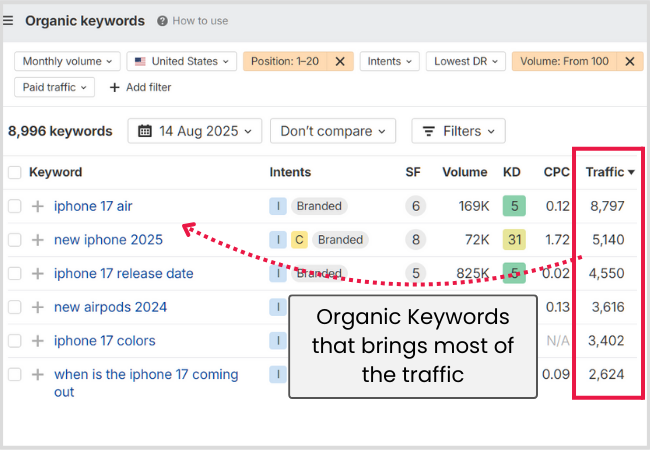This screenshot has height=450, width=650.
Task: Click the Traffic column sort arrow
Action: [631, 172]
